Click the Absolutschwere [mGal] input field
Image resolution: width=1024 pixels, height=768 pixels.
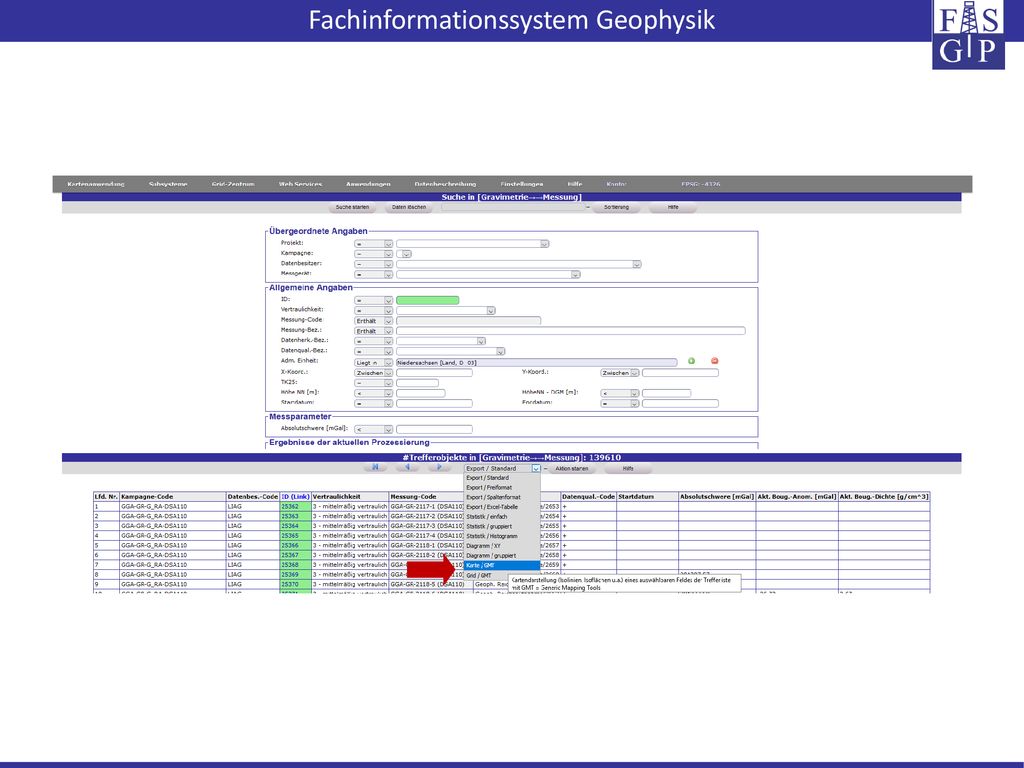click(434, 429)
